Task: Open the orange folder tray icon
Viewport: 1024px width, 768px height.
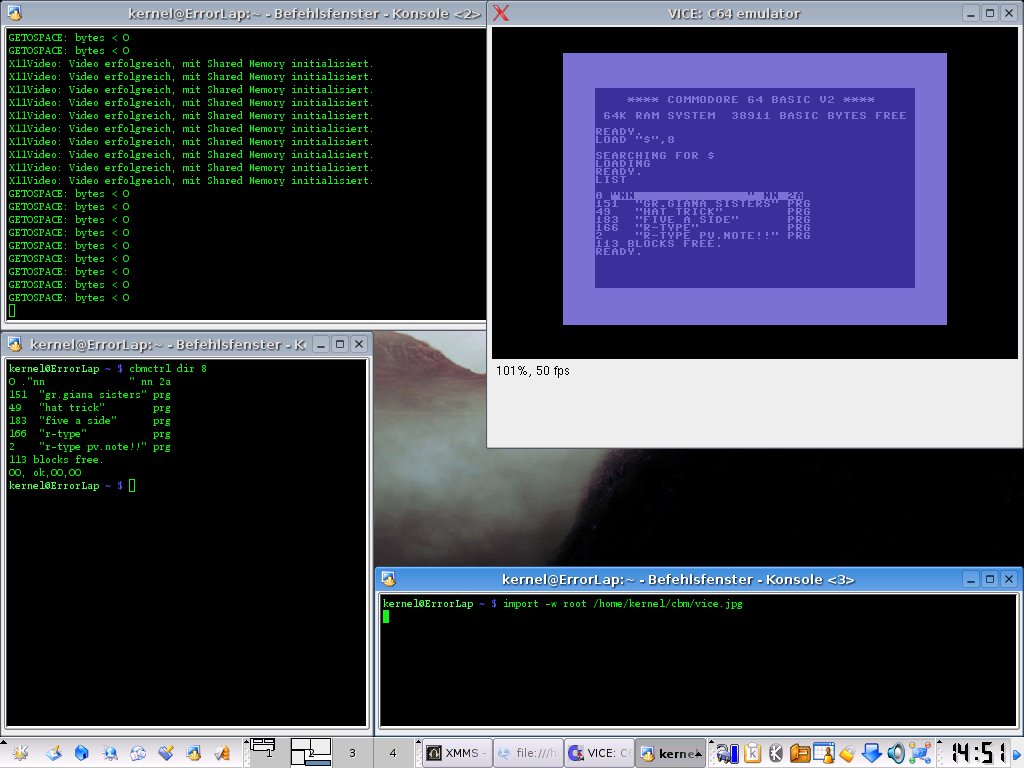Action: click(799, 753)
